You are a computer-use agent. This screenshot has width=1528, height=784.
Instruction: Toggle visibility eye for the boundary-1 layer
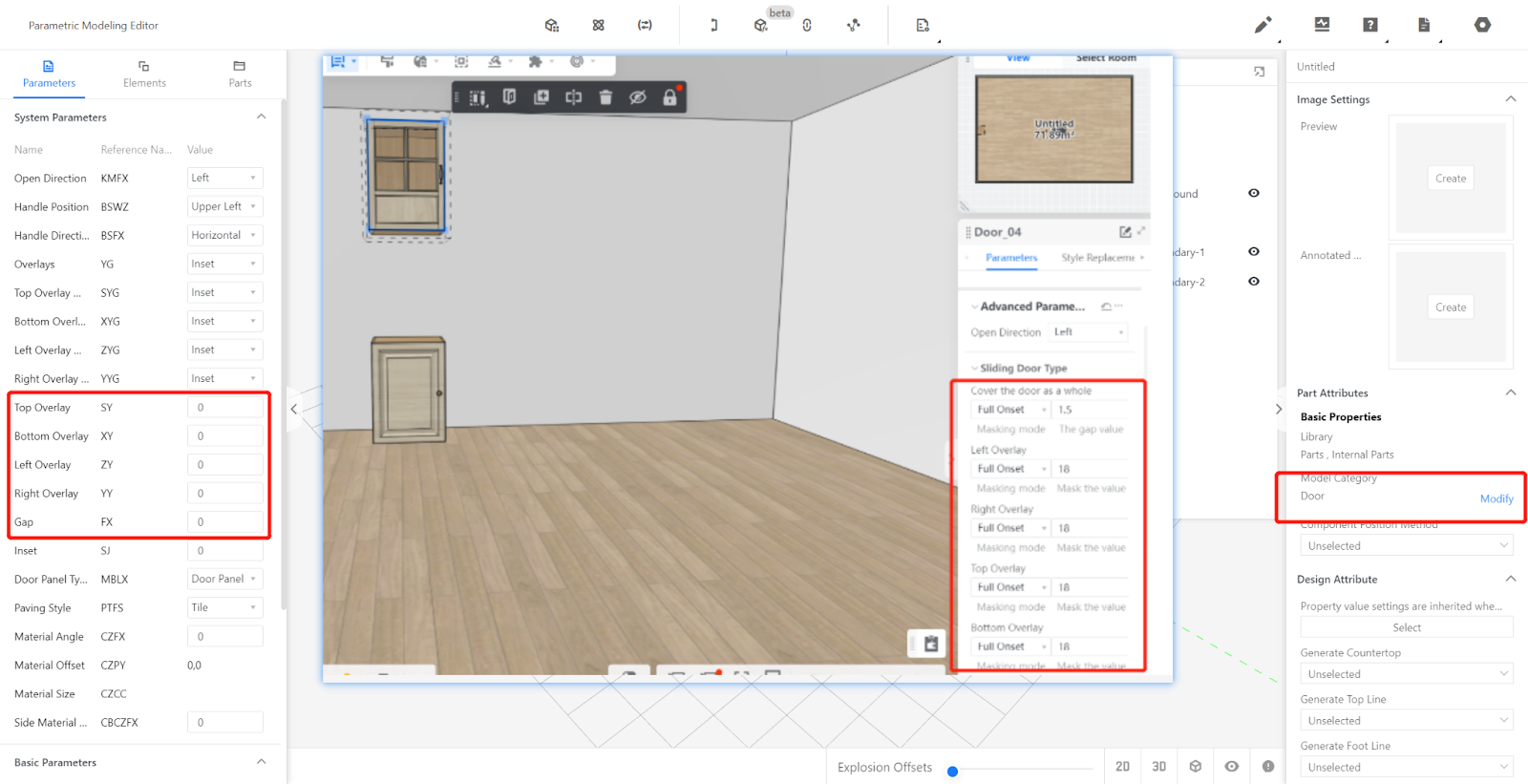pos(1254,252)
